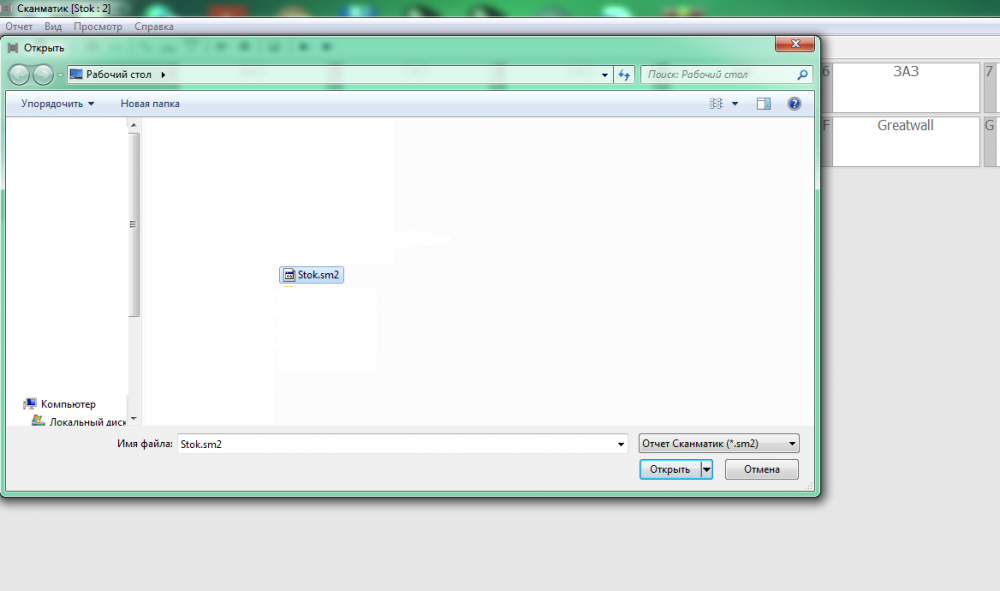Image resolution: width=1000 pixels, height=591 pixels.
Task: Click the navigation pane vertical scrollbar
Action: [134, 226]
